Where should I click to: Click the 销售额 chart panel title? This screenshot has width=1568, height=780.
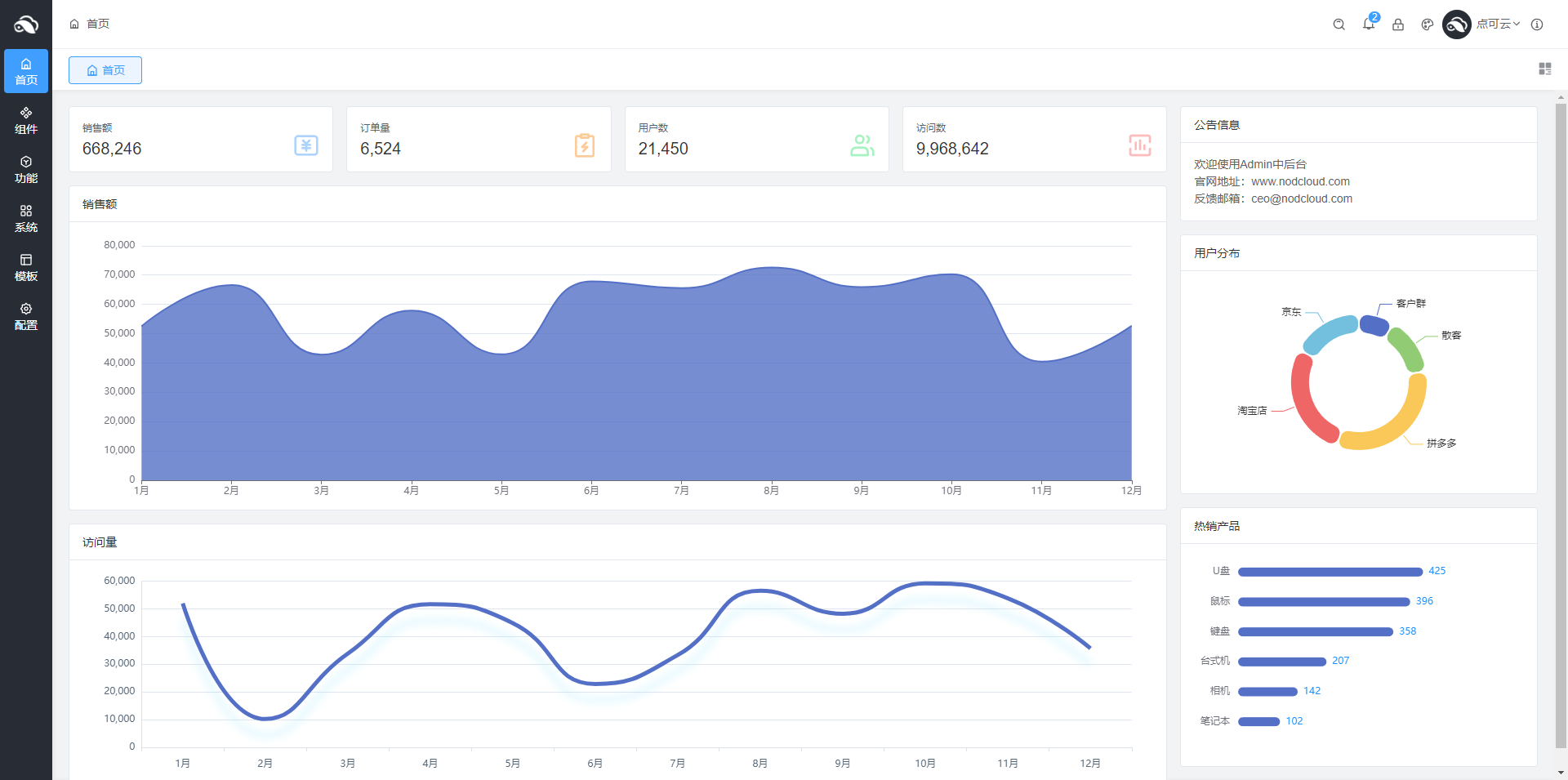click(x=100, y=204)
